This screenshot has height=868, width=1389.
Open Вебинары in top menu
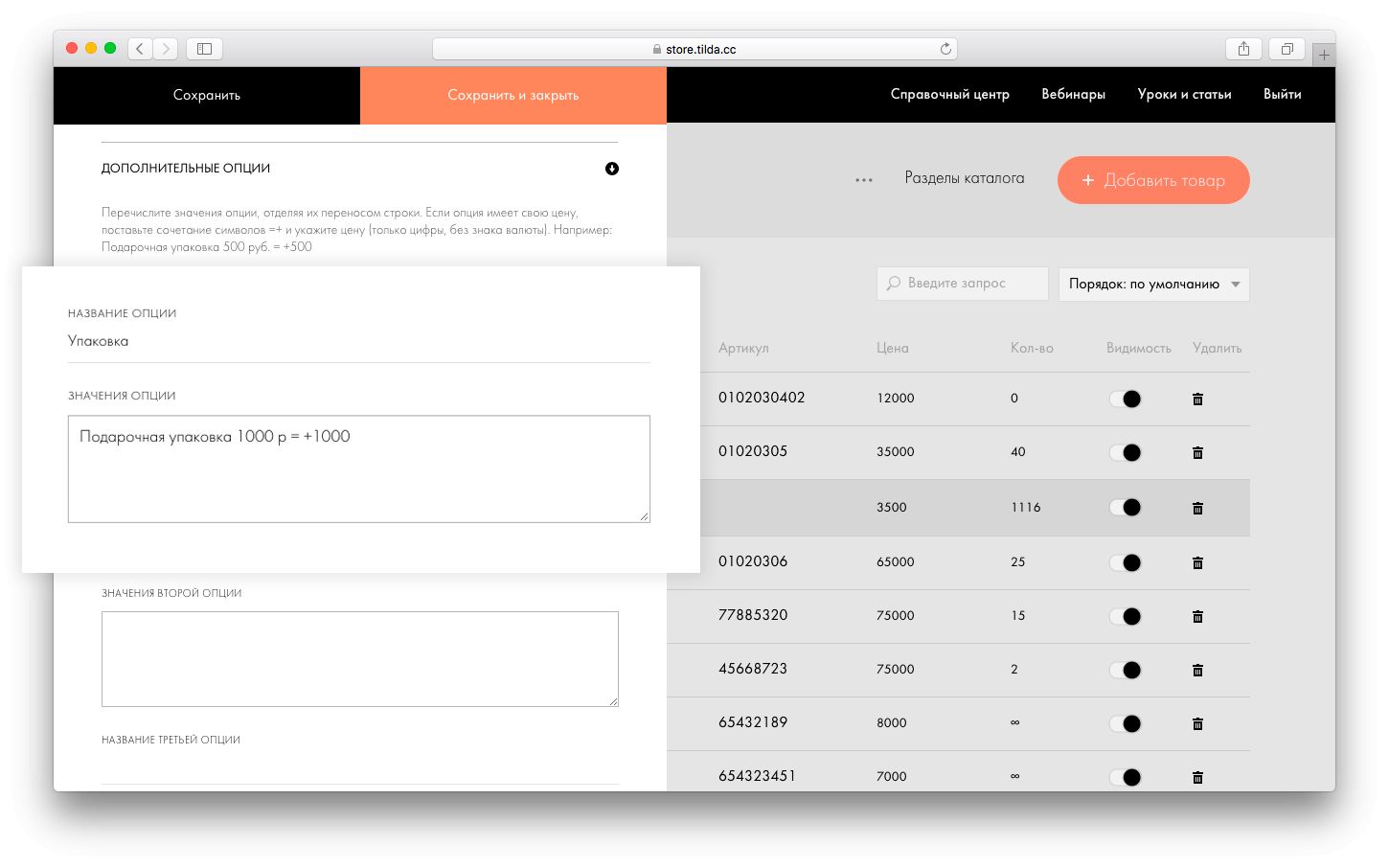(x=1074, y=94)
